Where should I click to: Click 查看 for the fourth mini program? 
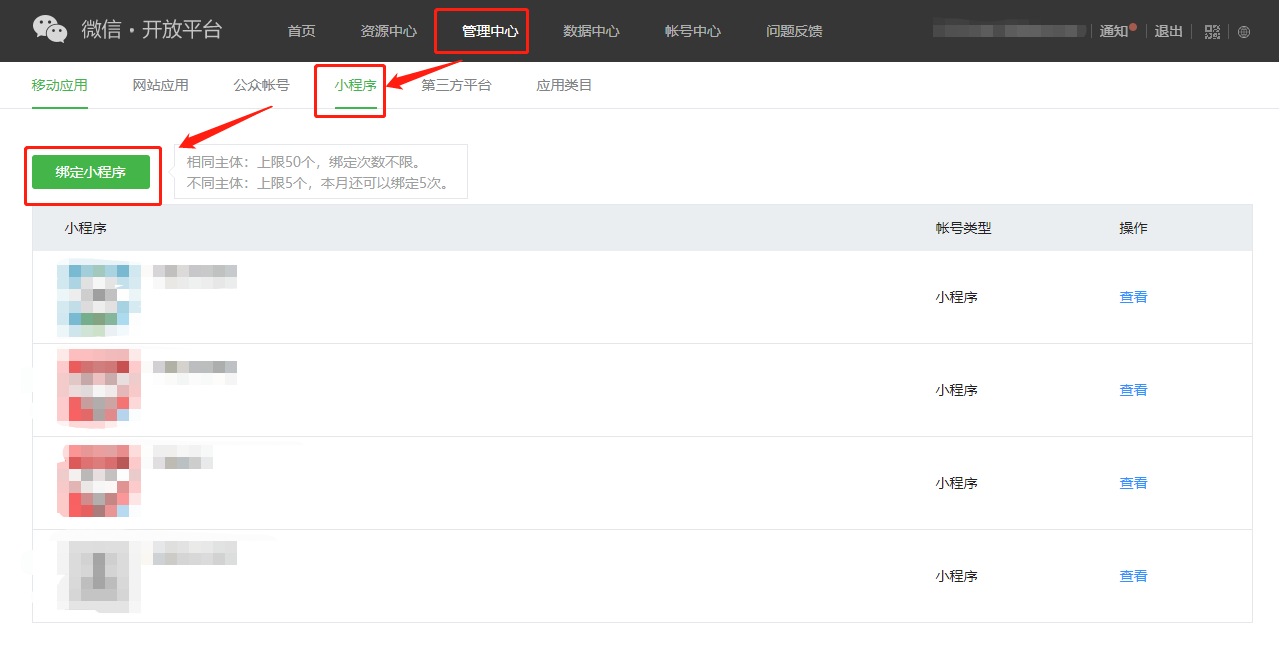tap(1133, 576)
